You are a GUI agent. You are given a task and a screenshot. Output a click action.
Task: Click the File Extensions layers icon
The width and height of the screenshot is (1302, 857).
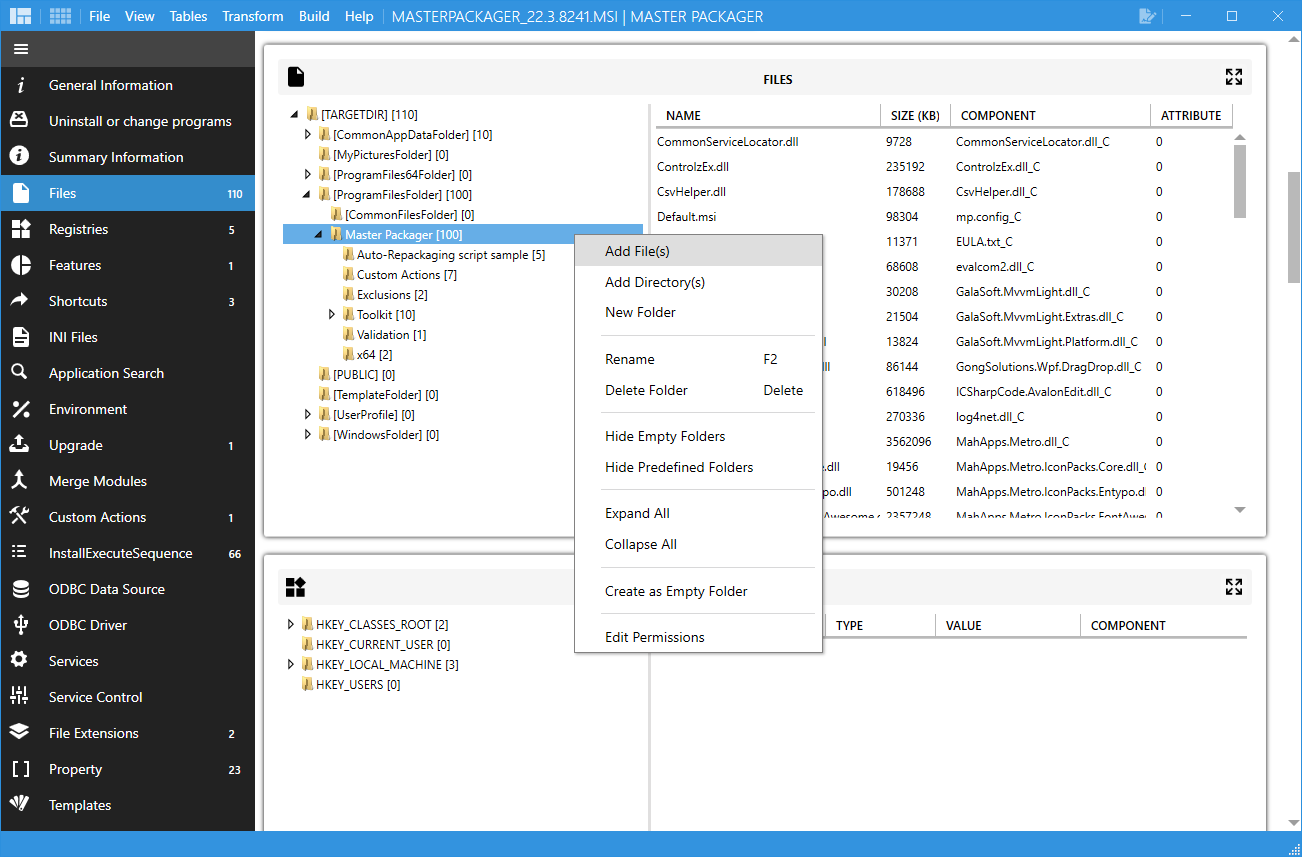[x=20, y=733]
